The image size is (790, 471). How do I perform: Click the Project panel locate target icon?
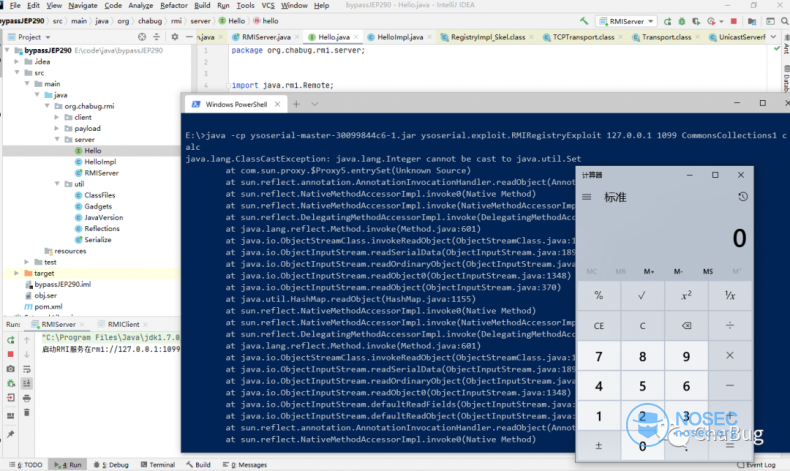pyautogui.click(x=142, y=37)
